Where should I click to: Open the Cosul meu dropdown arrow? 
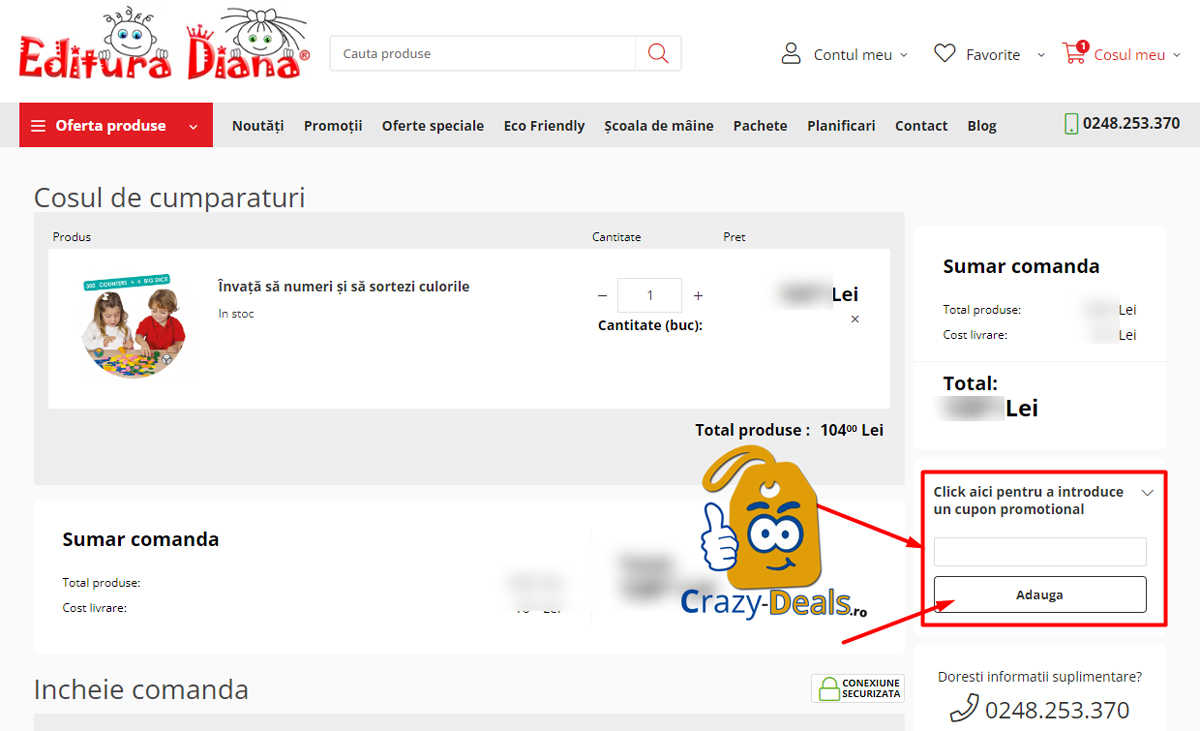click(1177, 55)
